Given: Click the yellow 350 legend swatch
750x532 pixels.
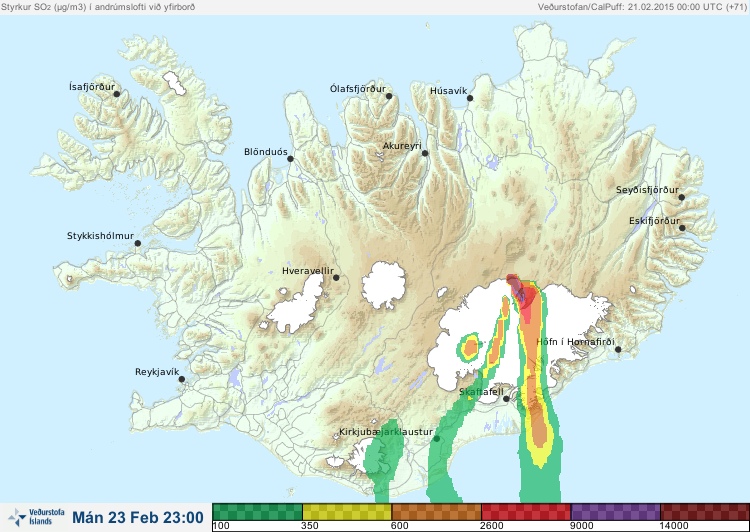Looking at the screenshot, I should 347,512.
